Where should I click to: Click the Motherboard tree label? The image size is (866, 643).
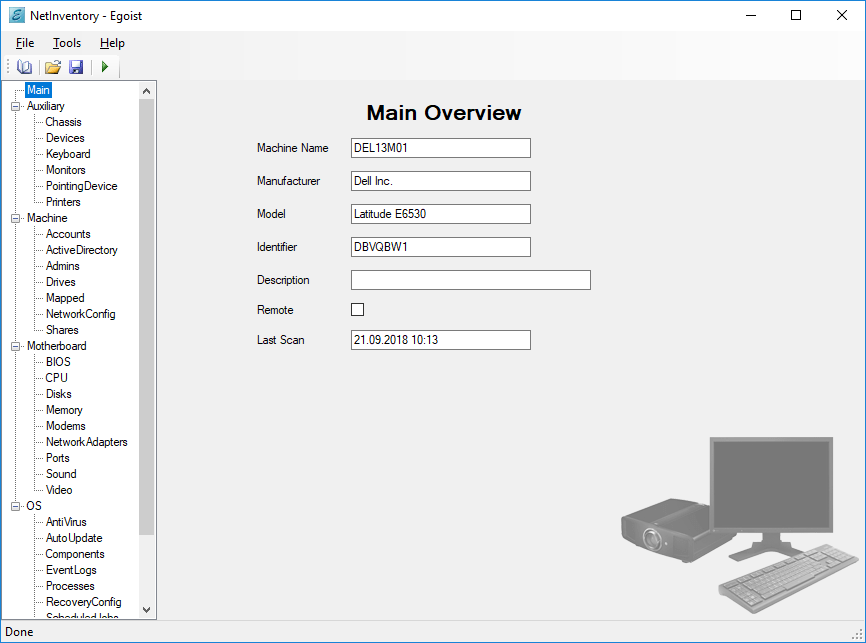point(56,346)
